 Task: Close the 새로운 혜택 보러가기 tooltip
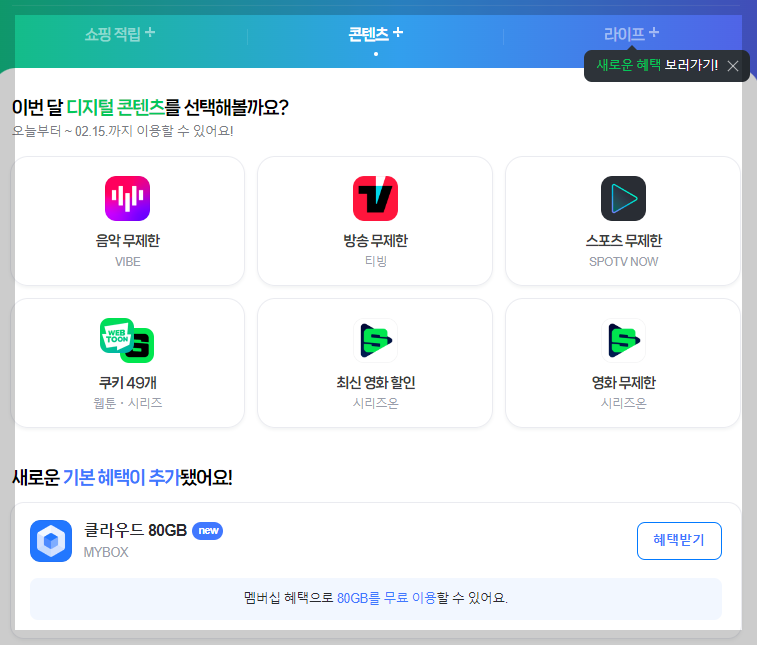[733, 66]
